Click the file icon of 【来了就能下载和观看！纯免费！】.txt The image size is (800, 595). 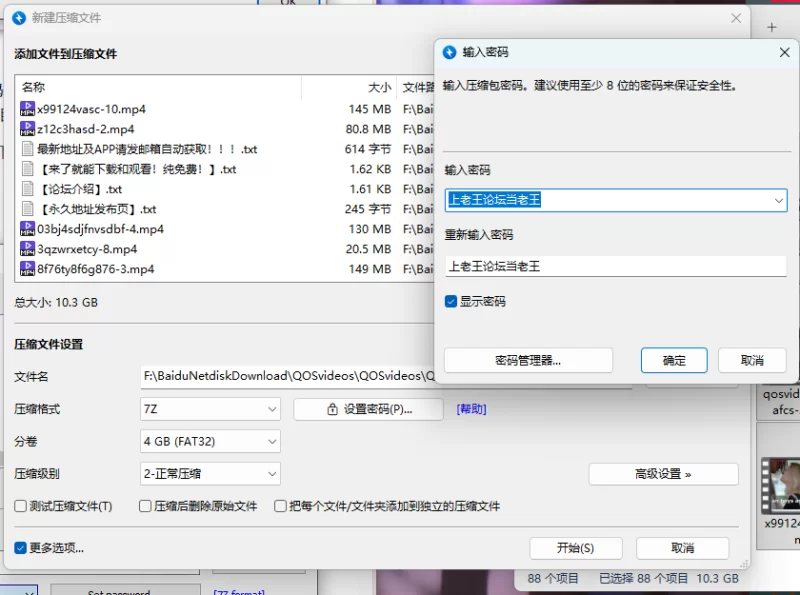click(28, 169)
